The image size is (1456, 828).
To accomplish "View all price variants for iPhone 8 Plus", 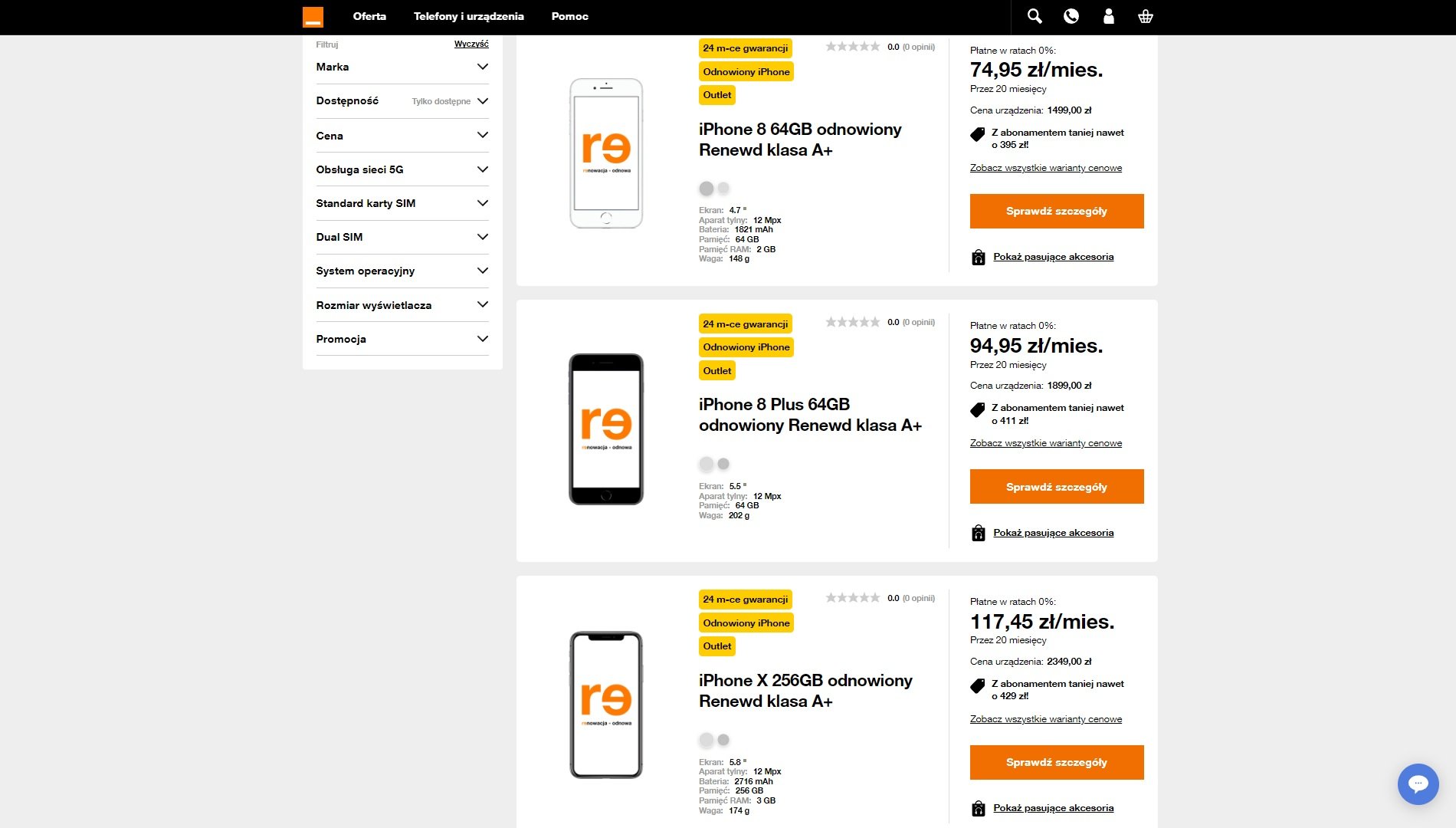I will coord(1046,443).
